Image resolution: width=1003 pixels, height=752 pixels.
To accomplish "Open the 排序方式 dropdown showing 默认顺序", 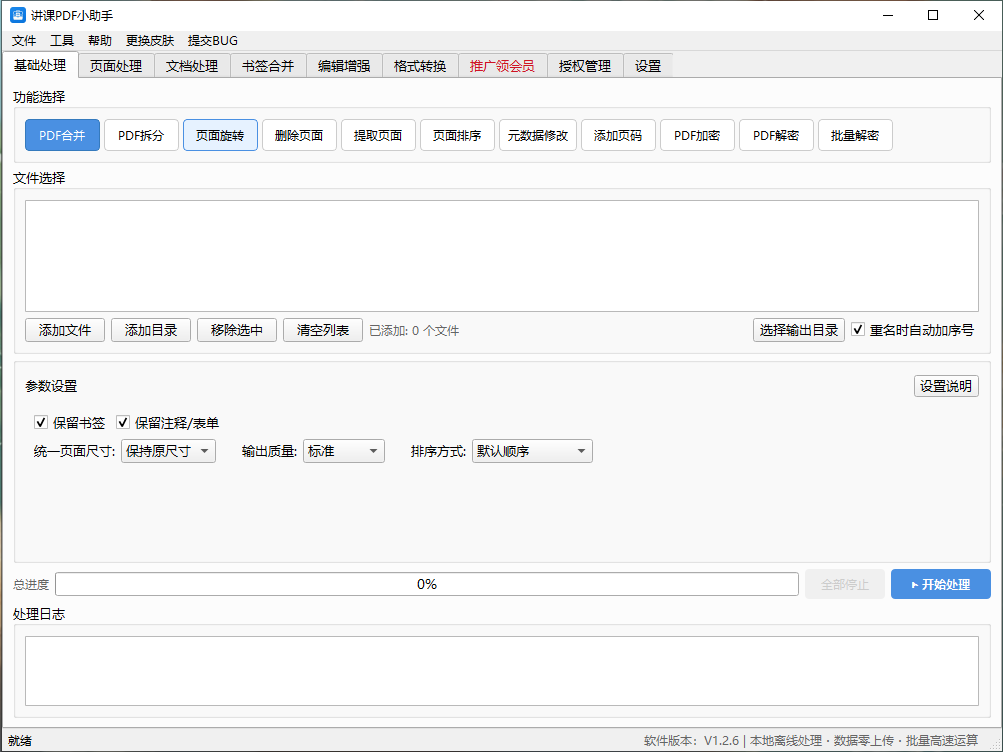I will 532,451.
